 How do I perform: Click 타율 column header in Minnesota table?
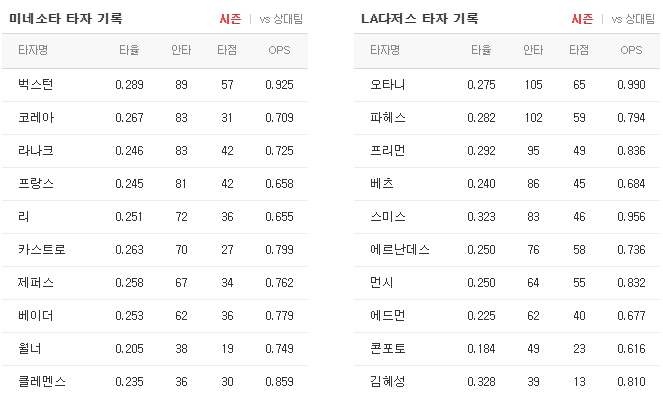click(x=129, y=50)
